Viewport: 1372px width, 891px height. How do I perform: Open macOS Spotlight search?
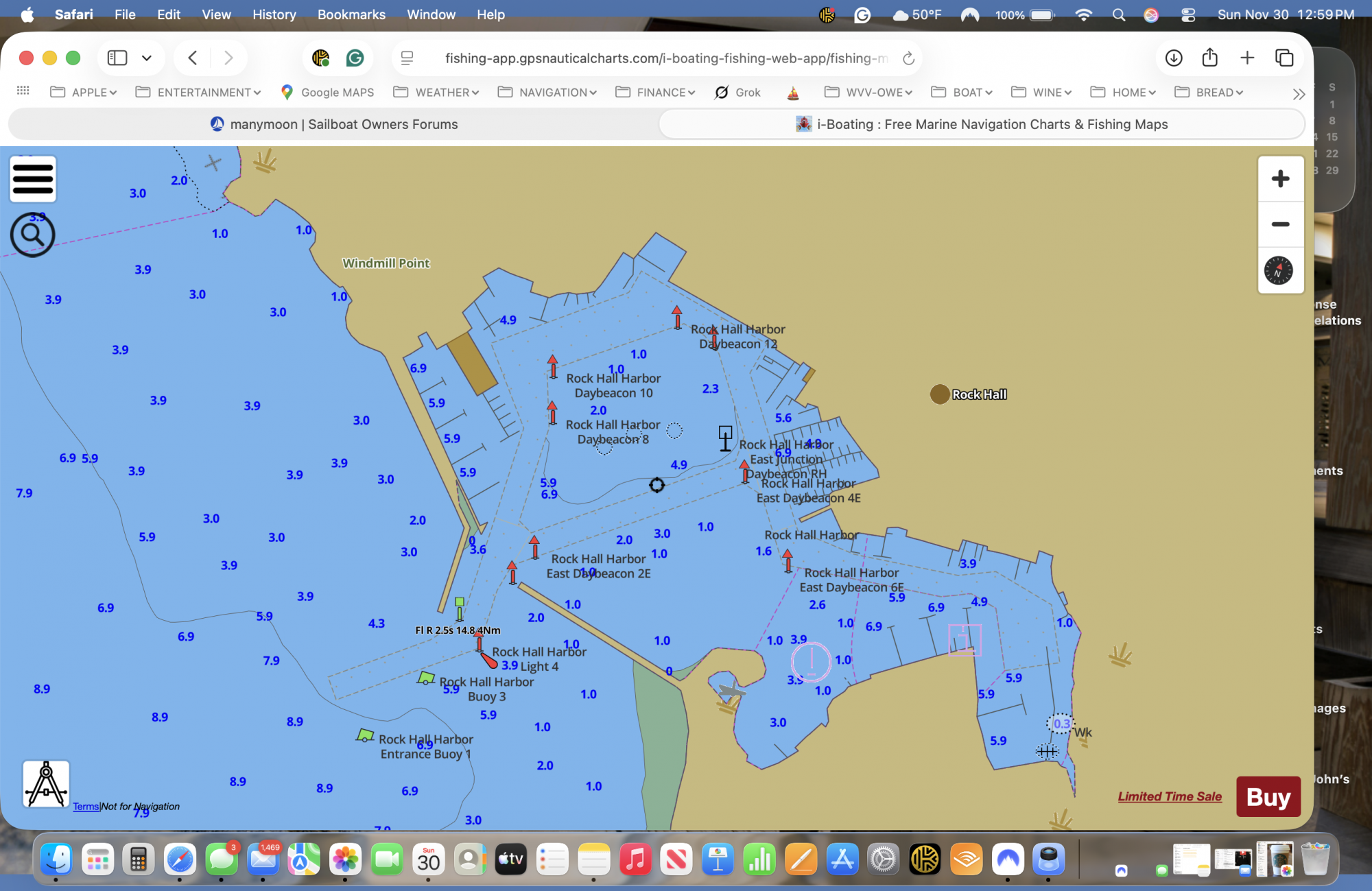pos(1118,14)
